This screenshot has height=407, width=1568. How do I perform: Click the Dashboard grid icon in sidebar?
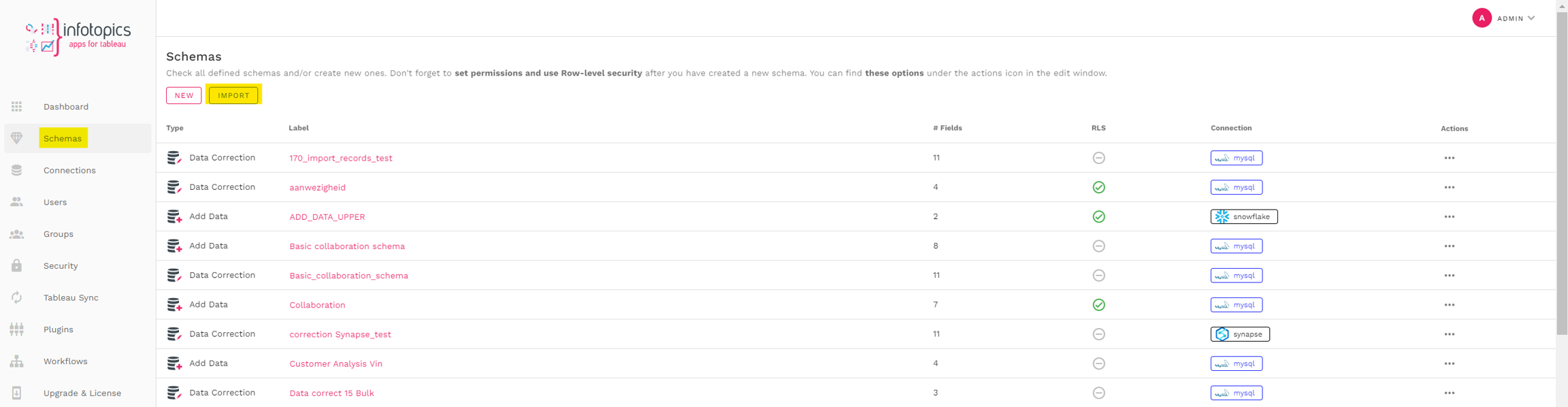(16, 107)
